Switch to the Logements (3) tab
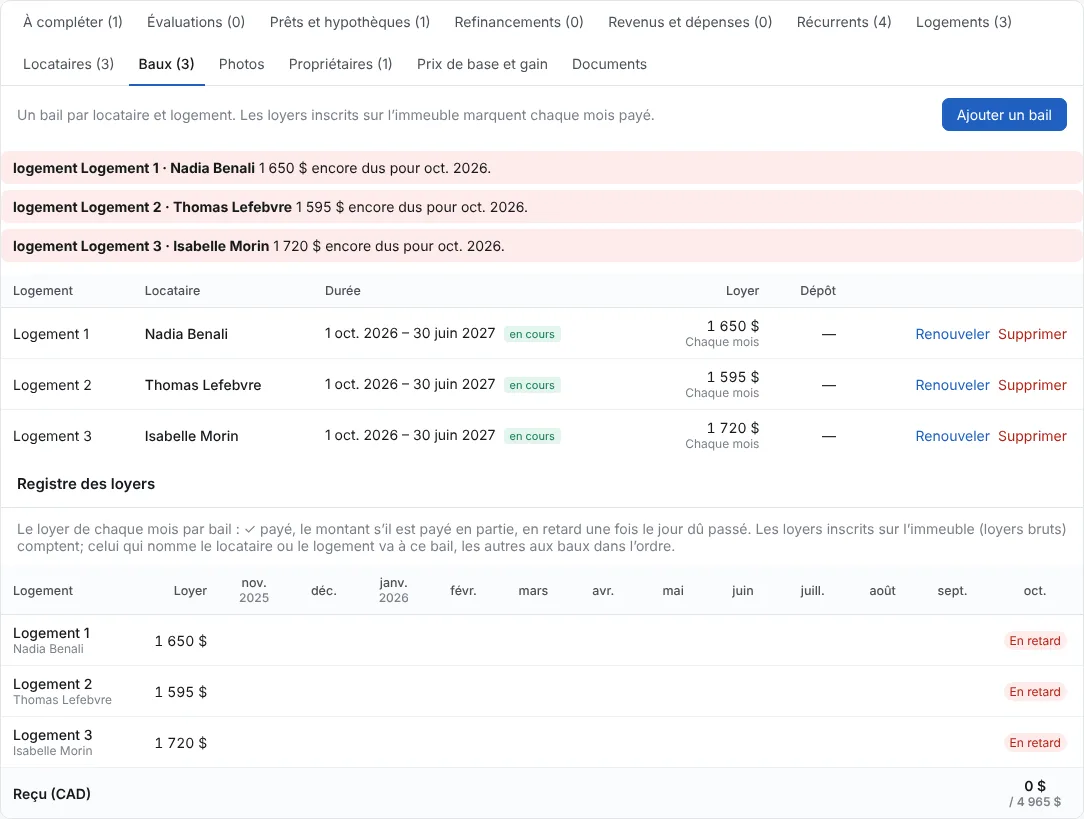1084x819 pixels. 964,22
